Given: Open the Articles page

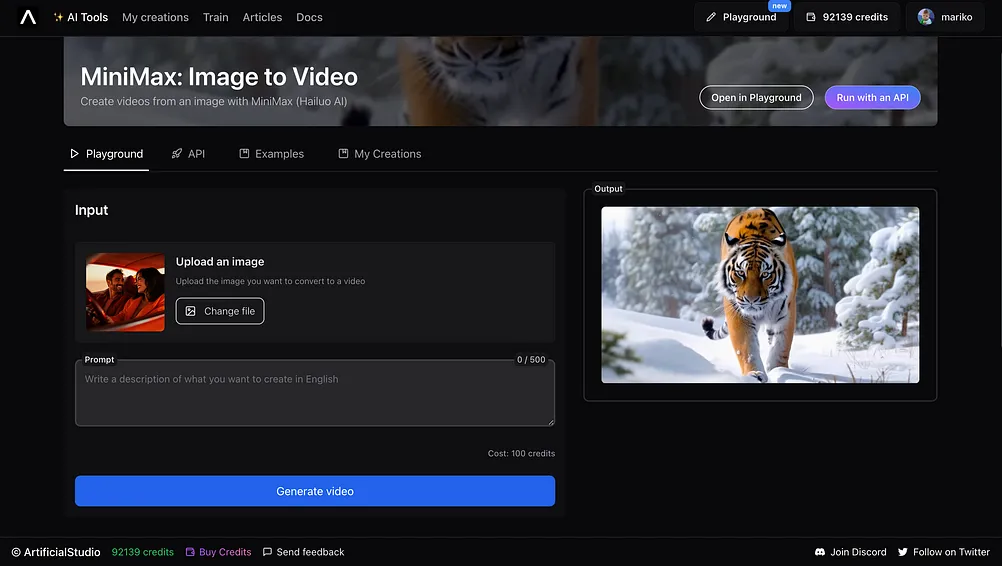Looking at the screenshot, I should [262, 17].
